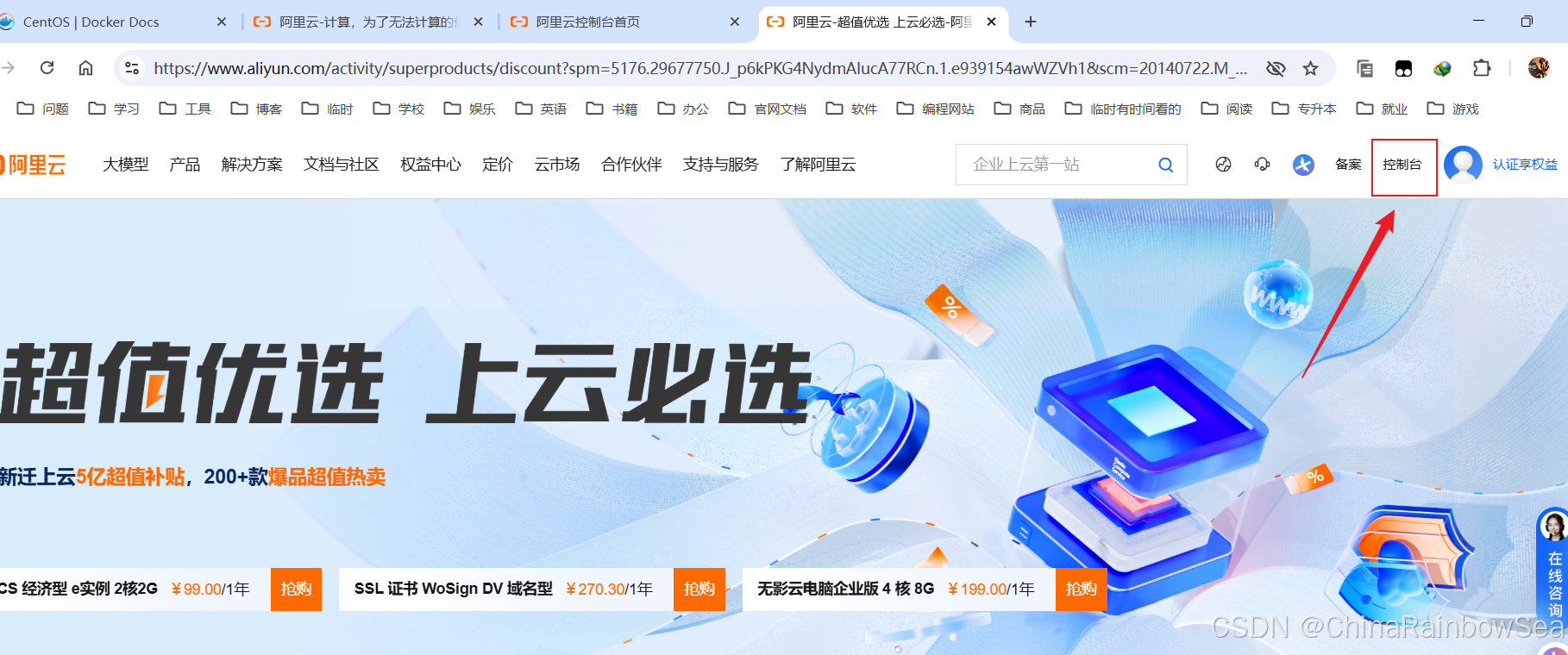The image size is (1568, 655).
Task: Open the 软件 bookmark folder
Action: 851,109
